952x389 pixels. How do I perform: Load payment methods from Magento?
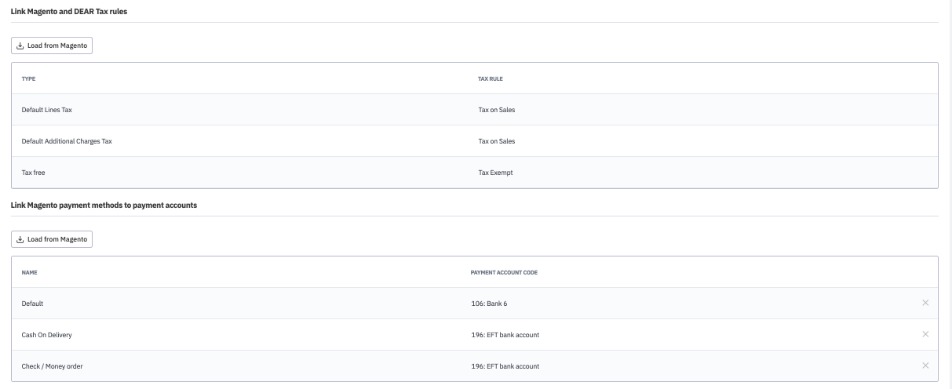[x=52, y=239]
